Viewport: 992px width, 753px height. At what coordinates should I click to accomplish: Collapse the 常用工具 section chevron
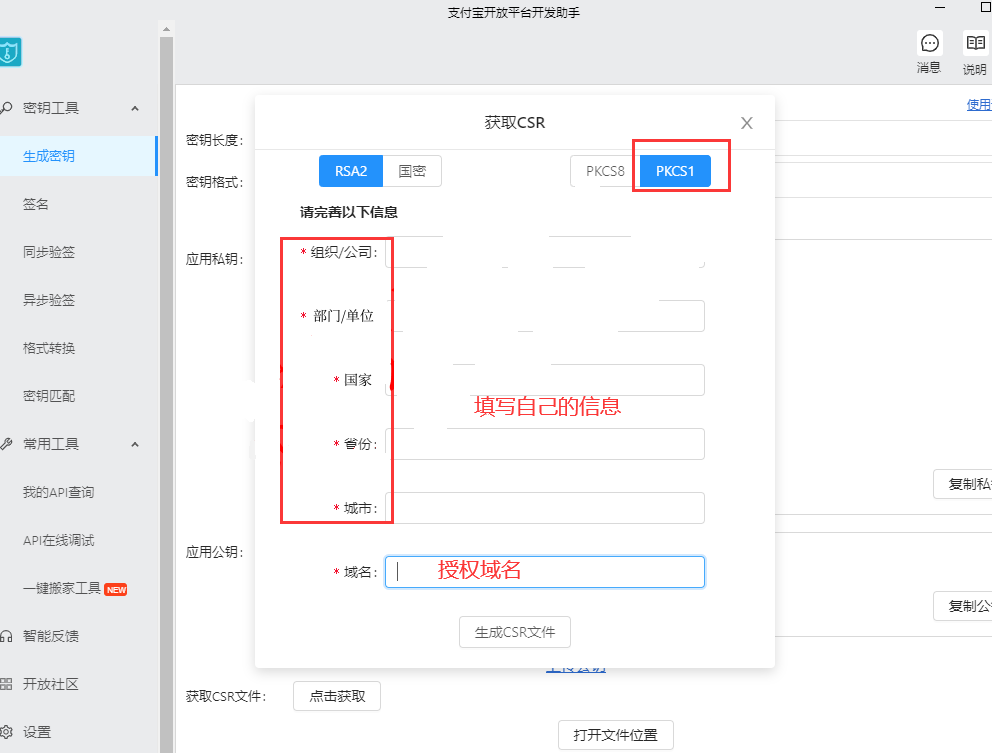tap(135, 444)
